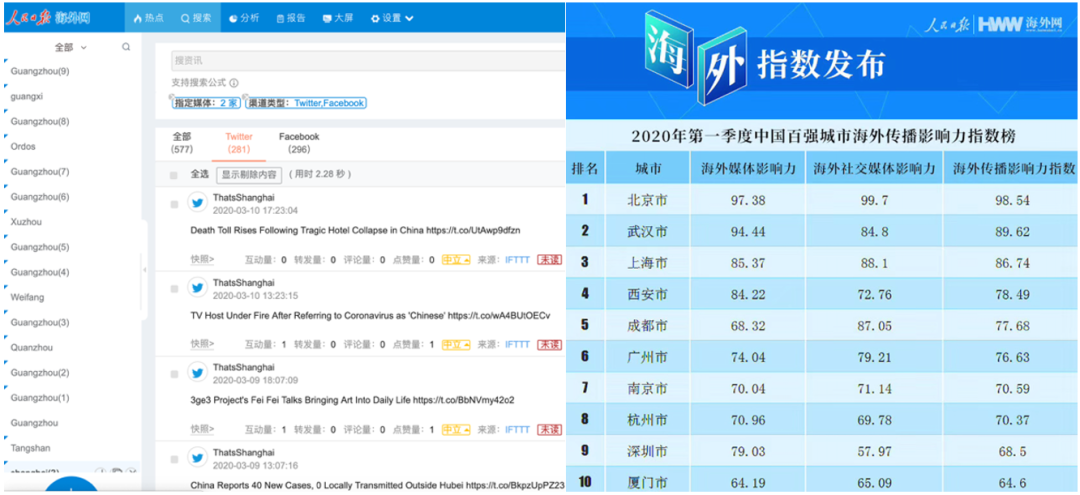Open 中立 sentiment dropdown on 3ge3 Project post
This screenshot has height=495, width=1080.
[x=456, y=430]
